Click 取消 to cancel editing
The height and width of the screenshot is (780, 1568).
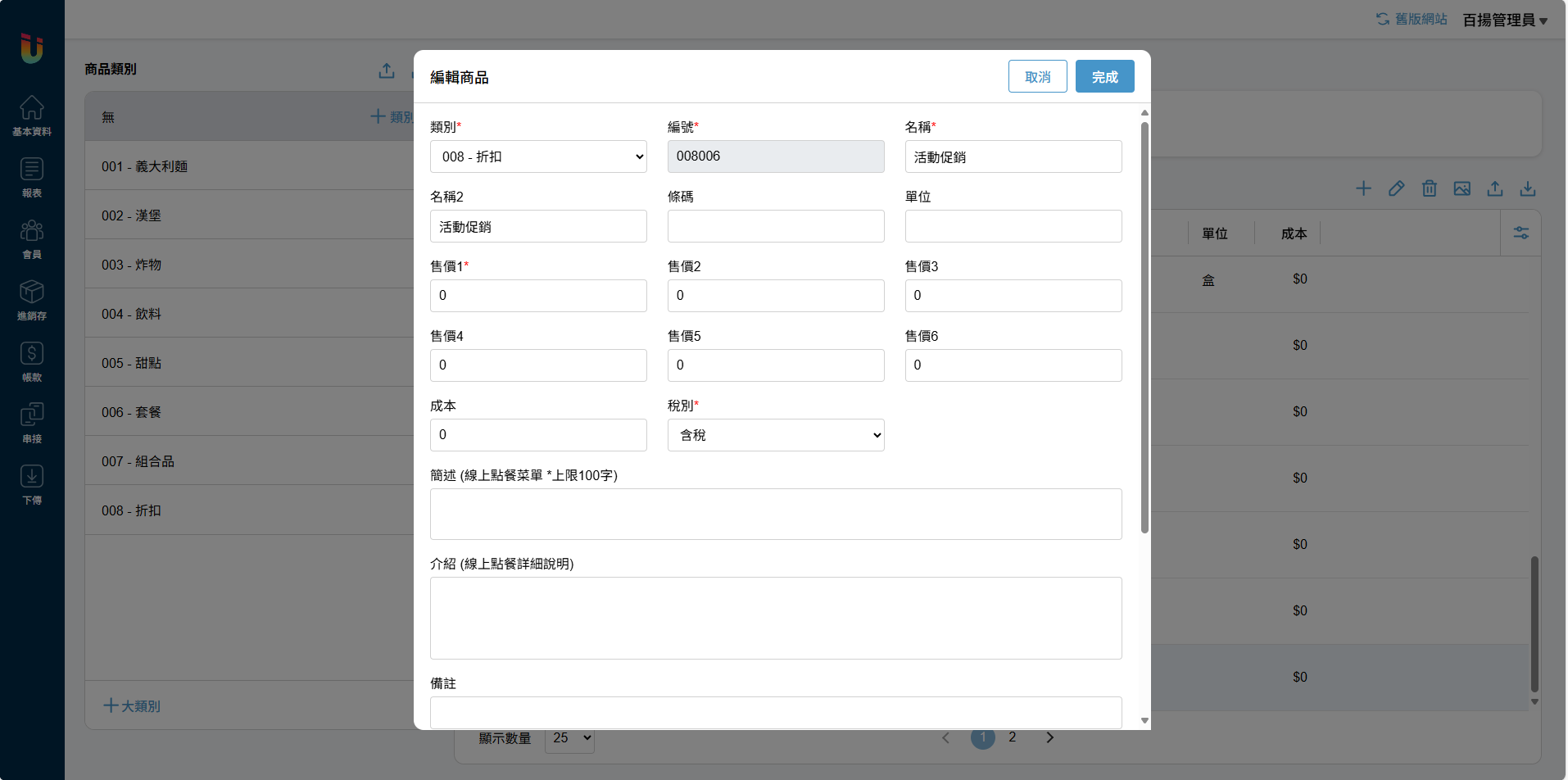pos(1037,76)
